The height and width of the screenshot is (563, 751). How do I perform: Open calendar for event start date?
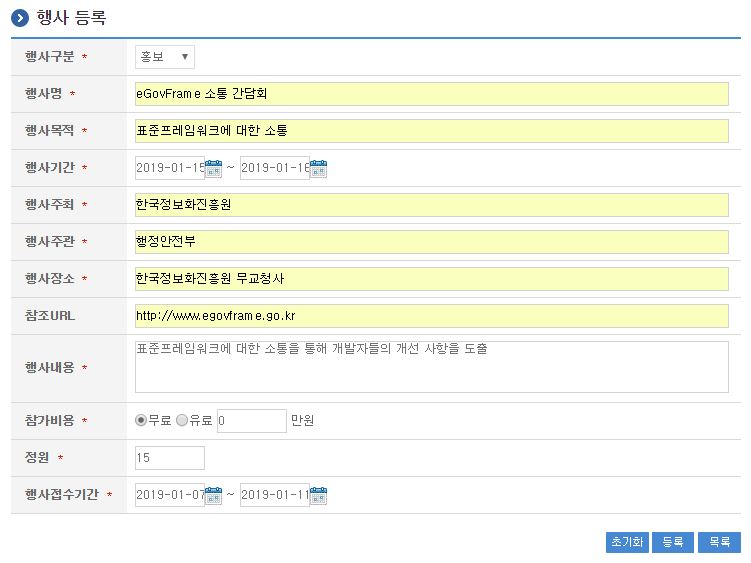[213, 168]
